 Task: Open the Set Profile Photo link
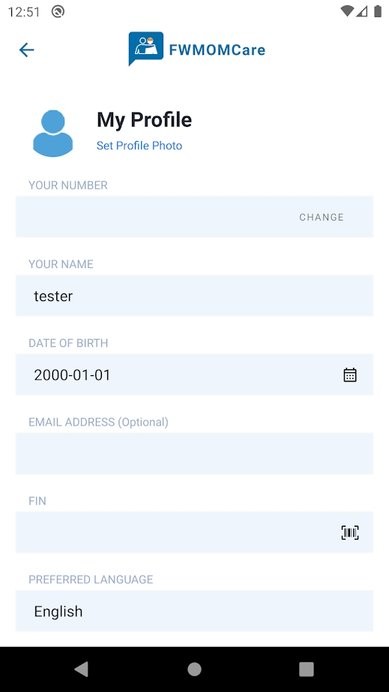coord(139,146)
